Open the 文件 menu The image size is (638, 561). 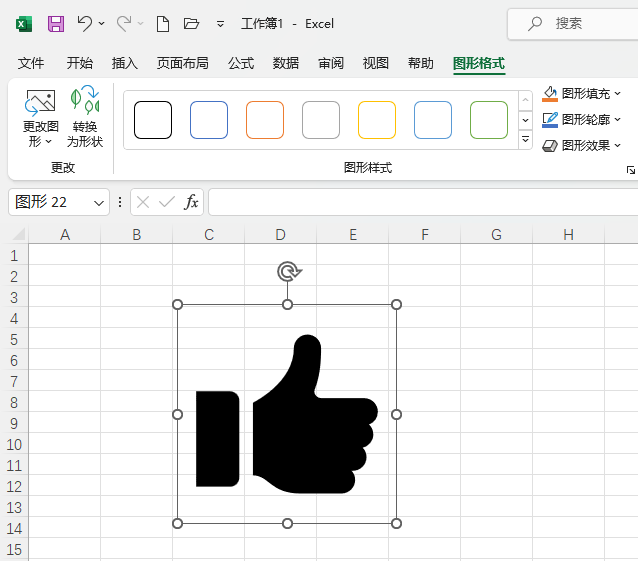31,63
